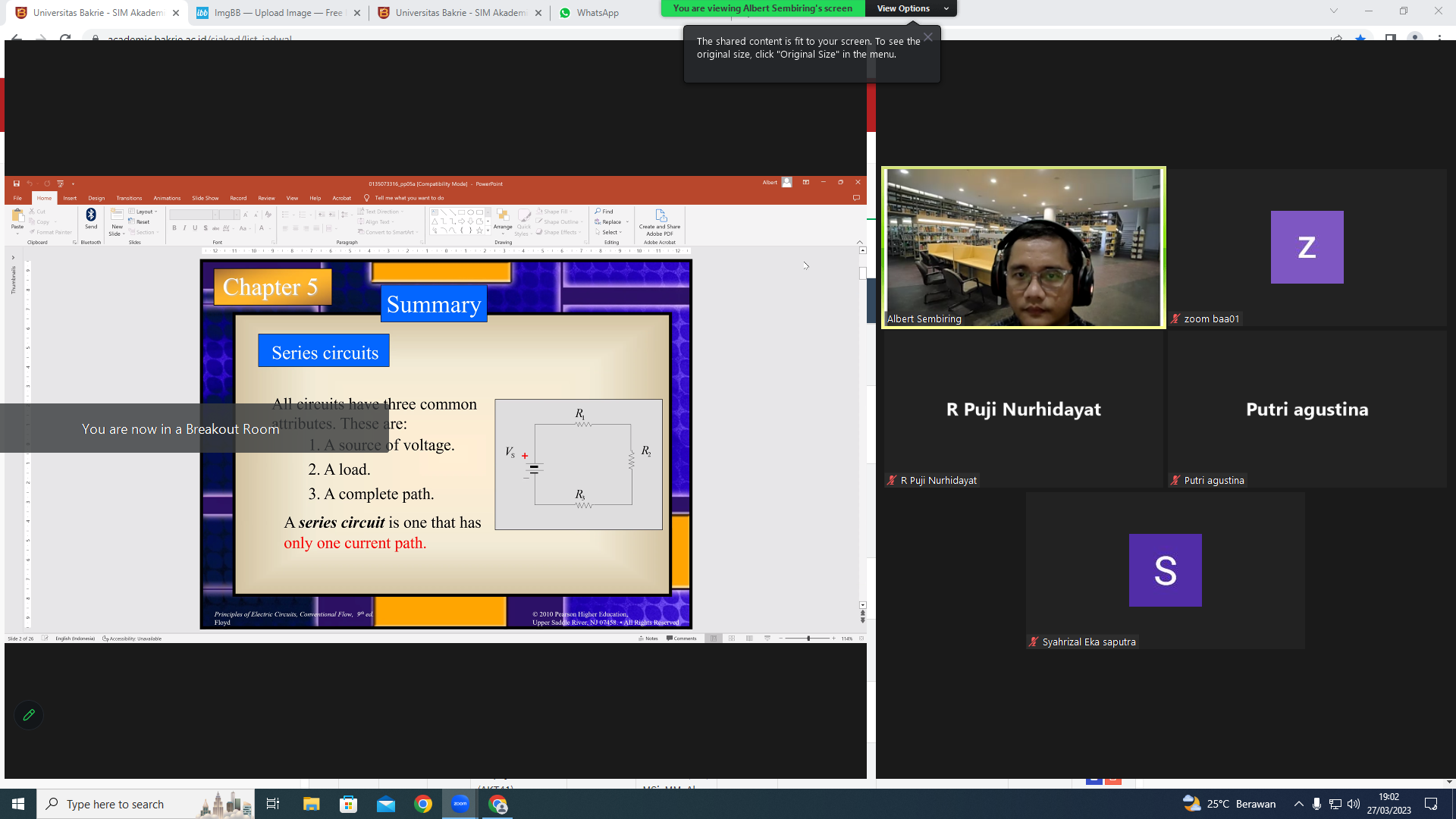This screenshot has height=819, width=1456.
Task: Click the Zoom Out minus button in status bar
Action: pyautogui.click(x=781, y=639)
